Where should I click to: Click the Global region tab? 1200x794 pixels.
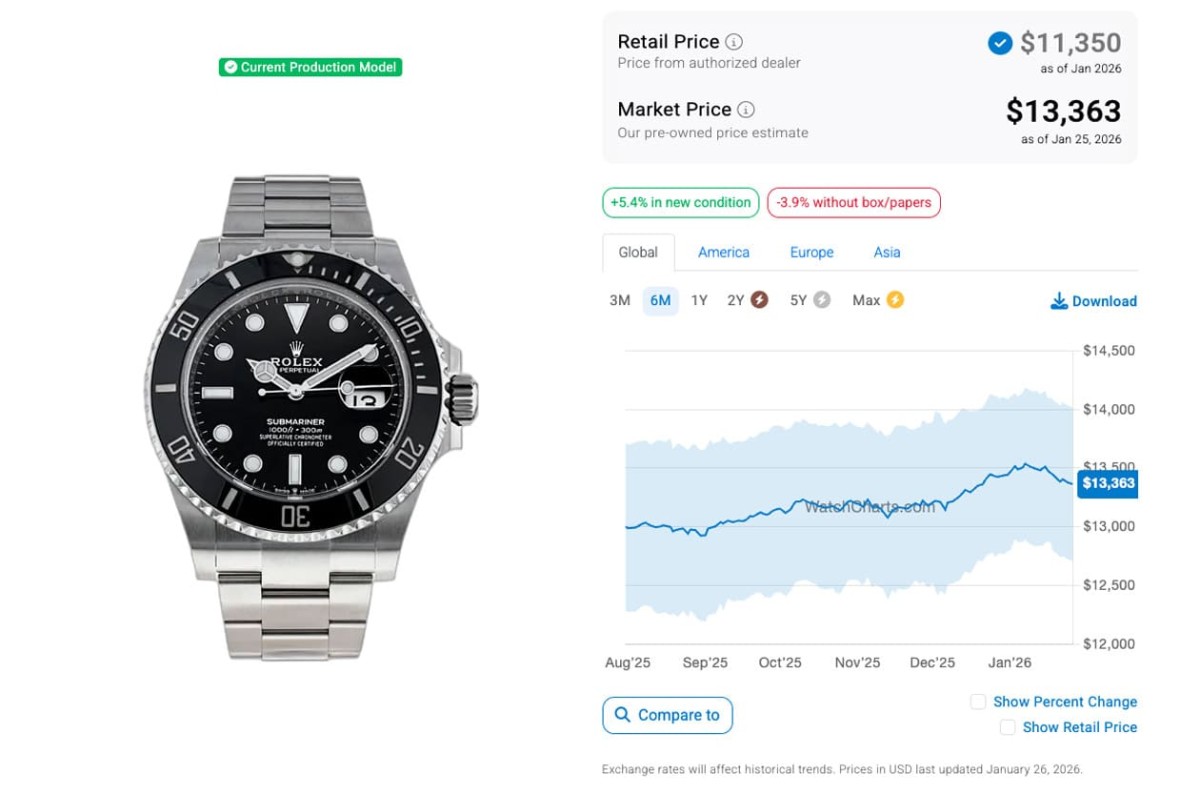[x=638, y=252]
